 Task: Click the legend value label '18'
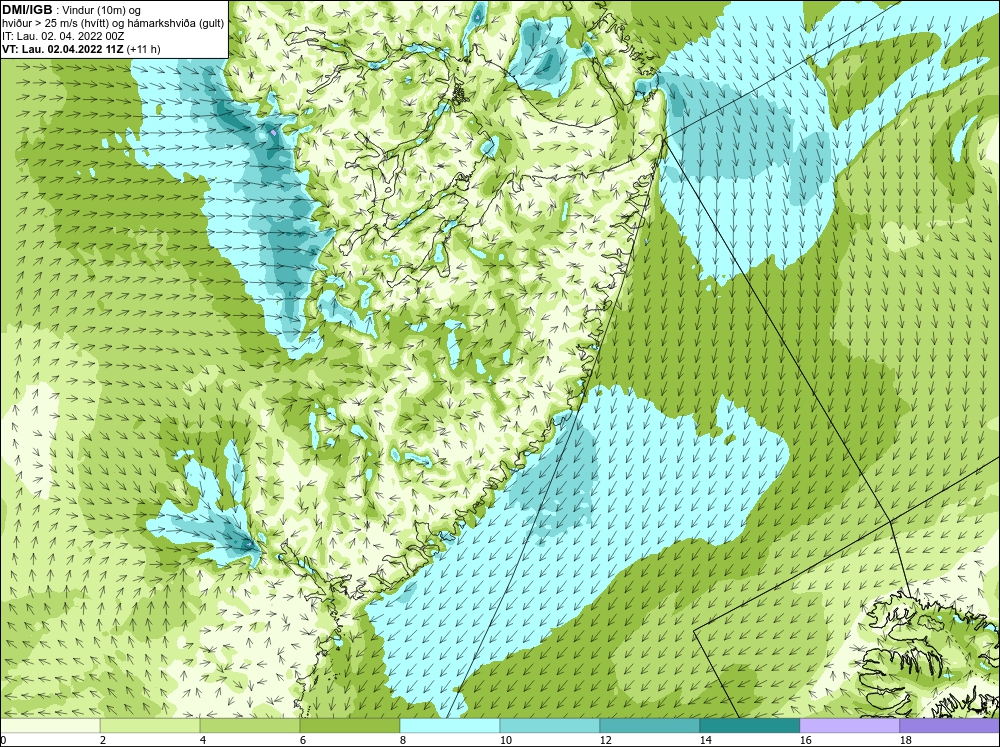click(x=905, y=740)
